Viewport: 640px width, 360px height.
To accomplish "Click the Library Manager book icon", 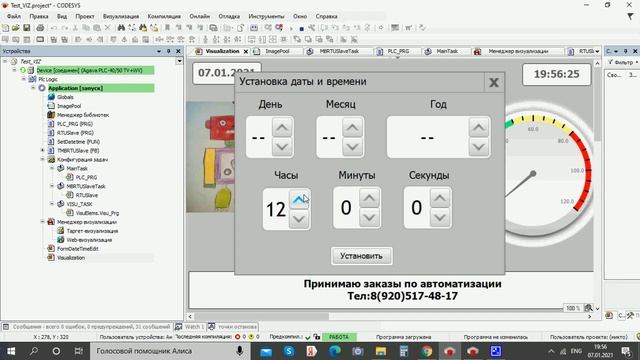I will click(51, 115).
